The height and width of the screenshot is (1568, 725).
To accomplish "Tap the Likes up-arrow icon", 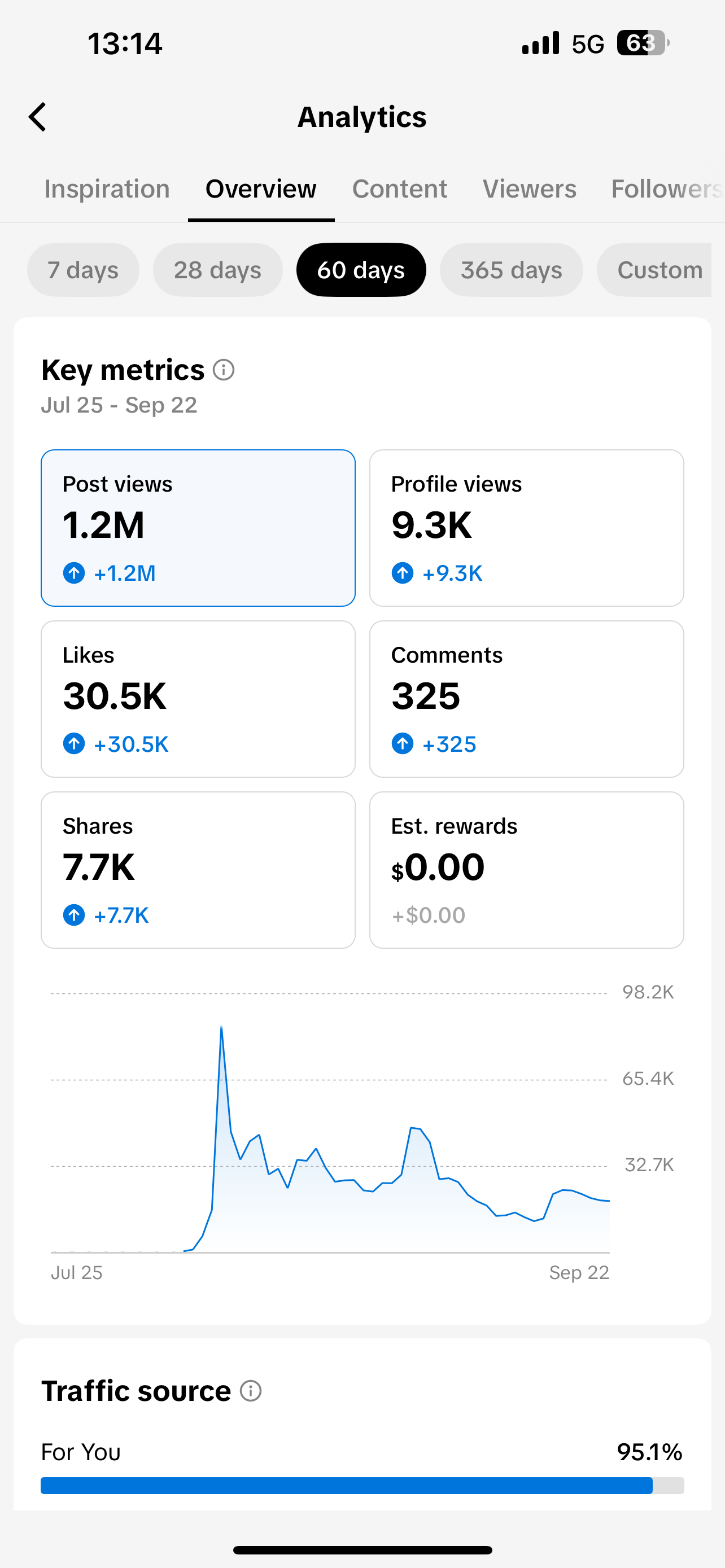I will (75, 744).
